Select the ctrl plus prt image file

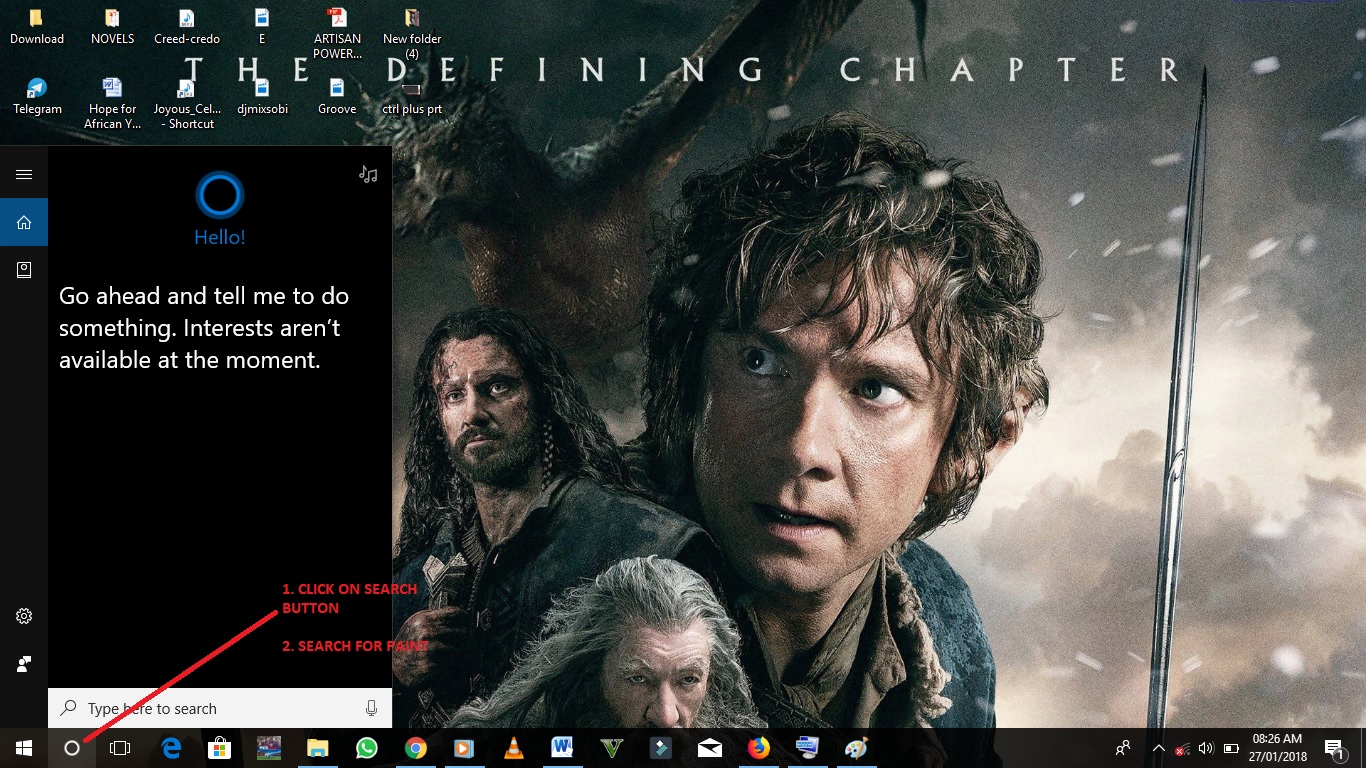[412, 99]
